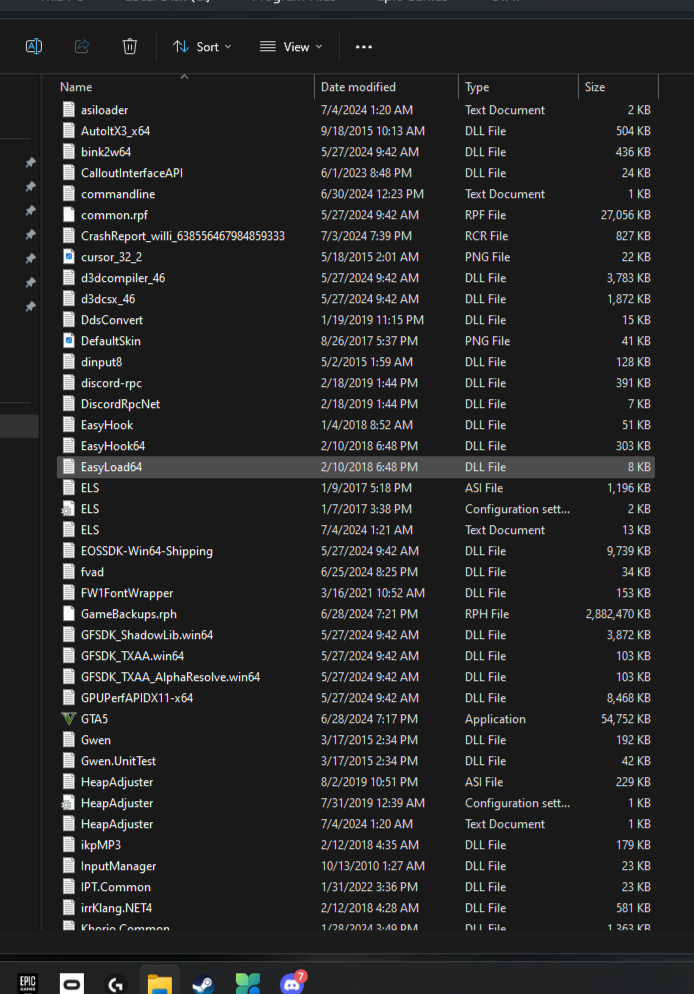Select the Gwen.UnitTest file

click(356, 761)
